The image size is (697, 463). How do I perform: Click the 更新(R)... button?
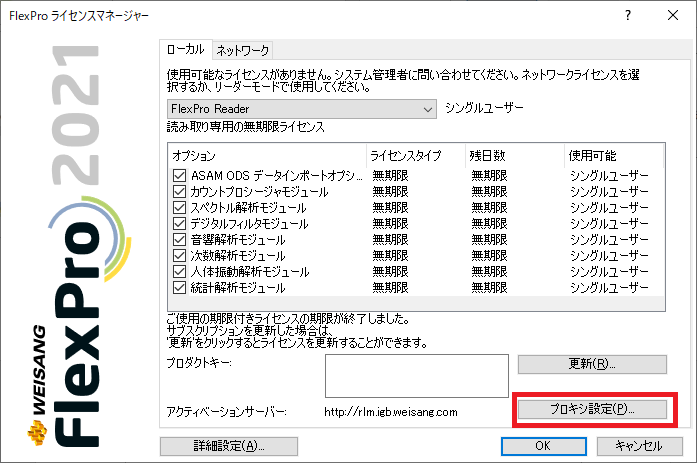point(592,364)
